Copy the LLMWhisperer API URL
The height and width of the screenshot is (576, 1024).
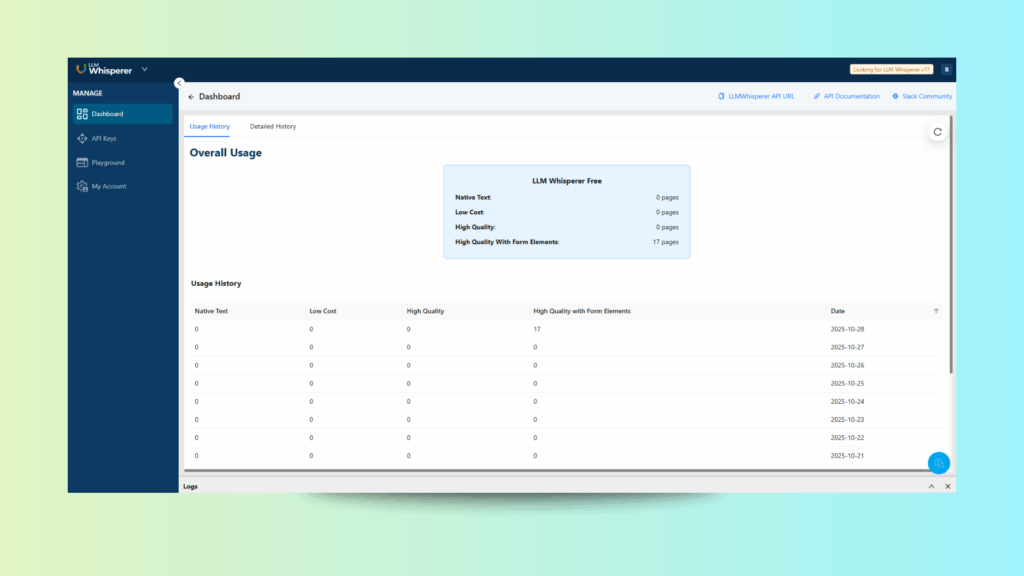click(x=757, y=97)
